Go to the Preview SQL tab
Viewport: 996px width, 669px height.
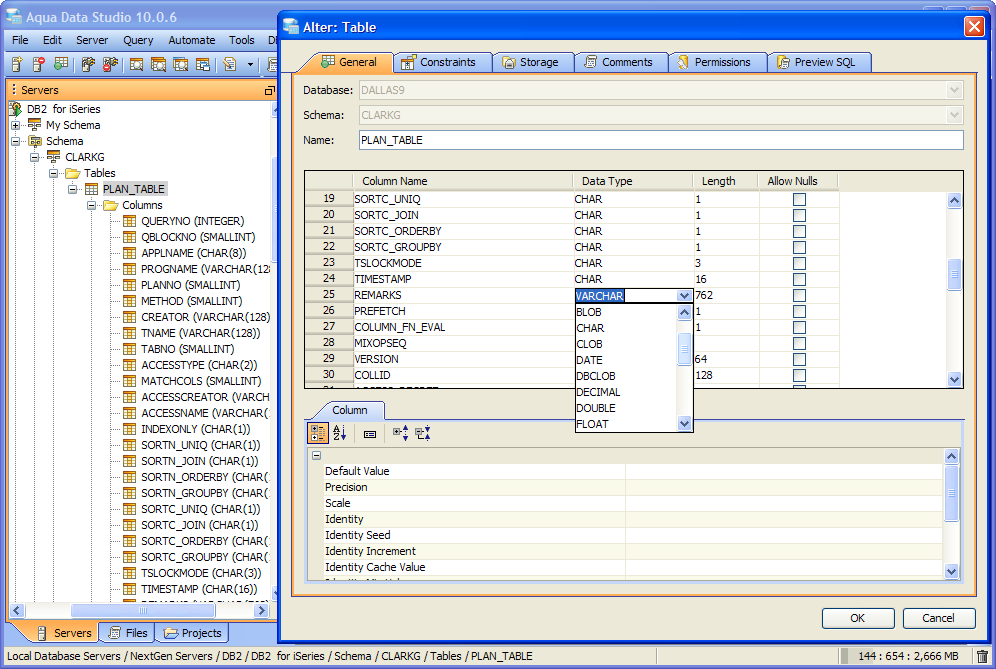pos(817,62)
